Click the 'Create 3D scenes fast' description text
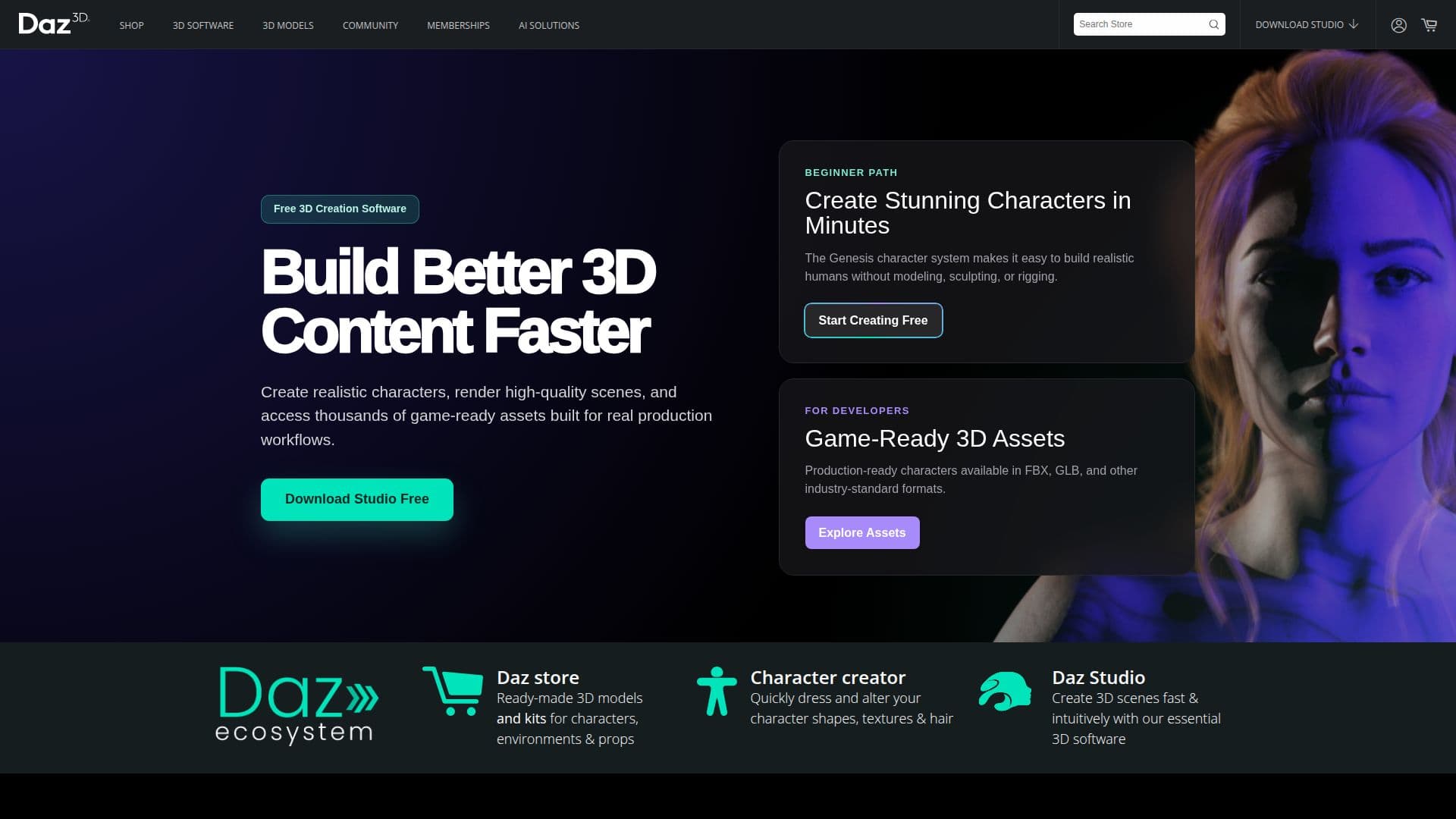 tap(1136, 718)
